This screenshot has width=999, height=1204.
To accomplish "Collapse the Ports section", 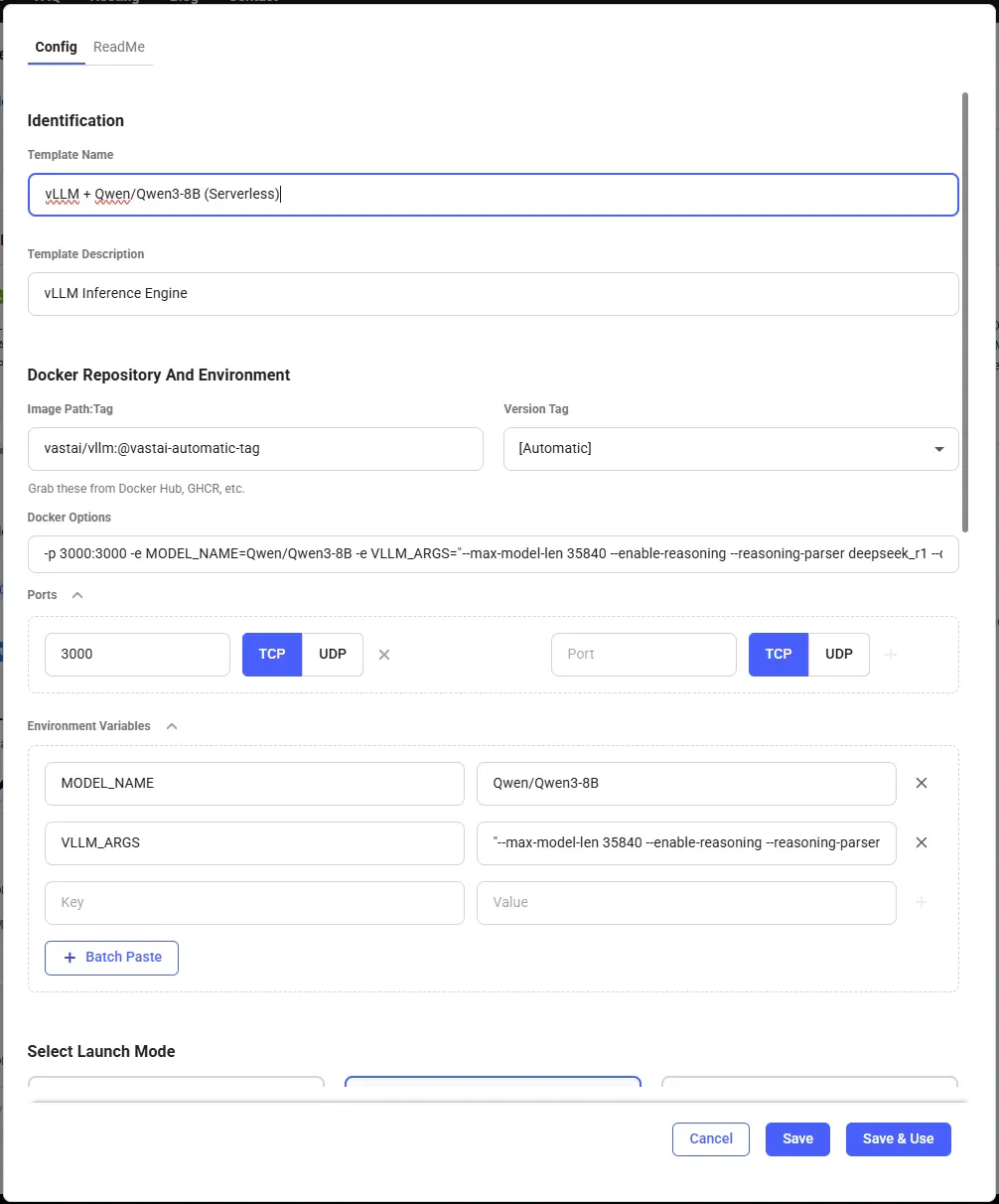I will tap(77, 595).
